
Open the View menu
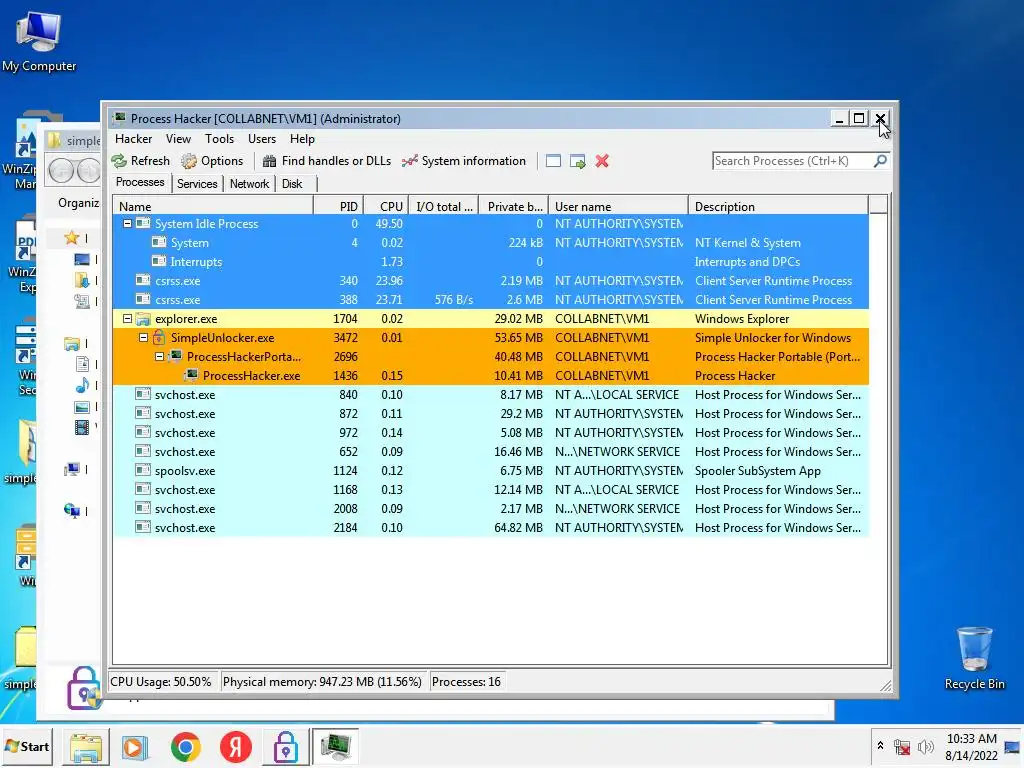(x=178, y=138)
